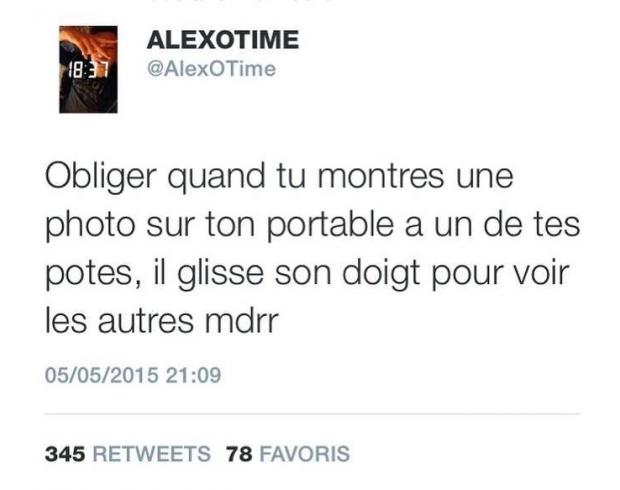Image resolution: width=620 pixels, height=490 pixels.
Task: Click the word photo in tweet
Action: (x=90, y=225)
